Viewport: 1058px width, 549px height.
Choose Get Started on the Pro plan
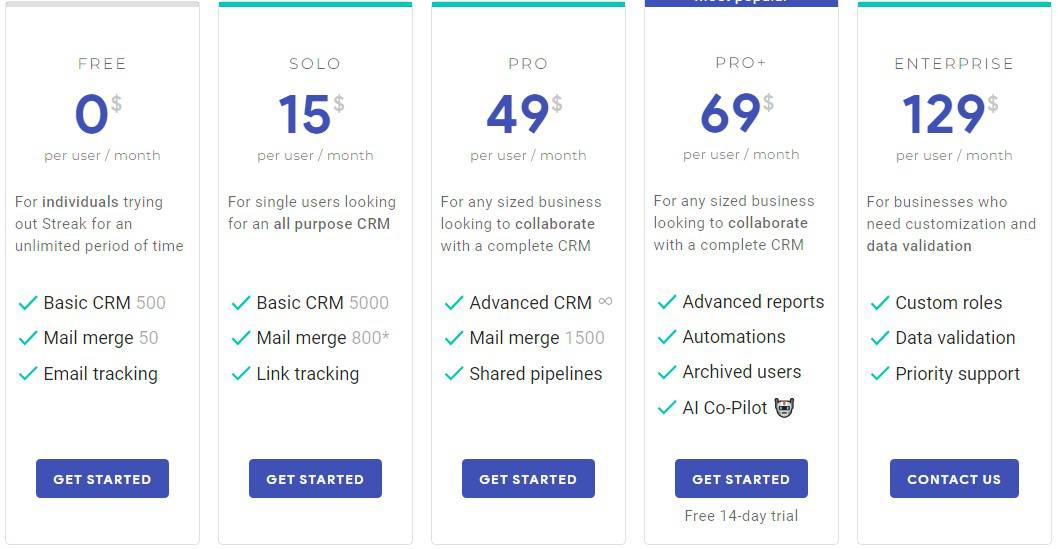[528, 479]
